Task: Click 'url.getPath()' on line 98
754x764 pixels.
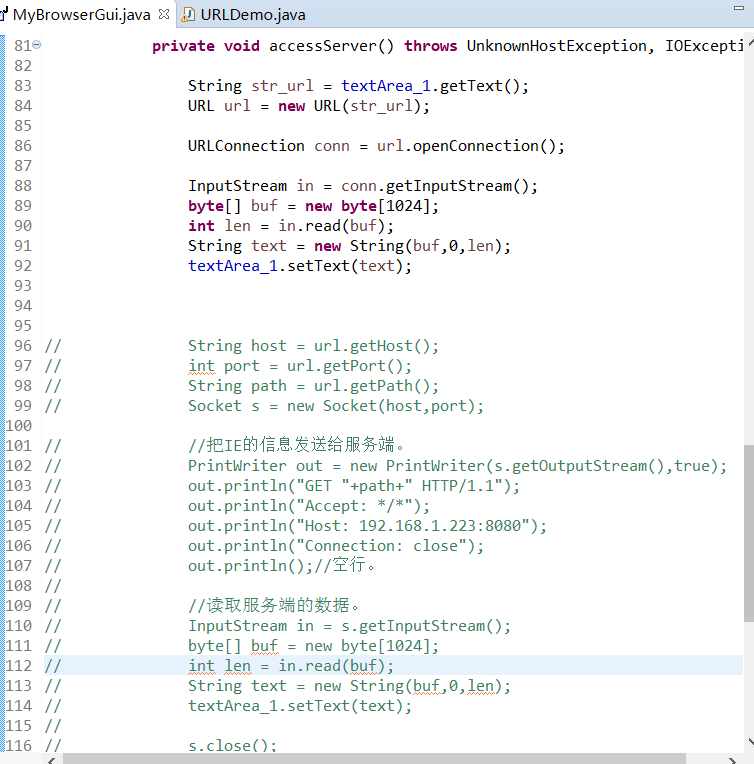Action: click(372, 385)
